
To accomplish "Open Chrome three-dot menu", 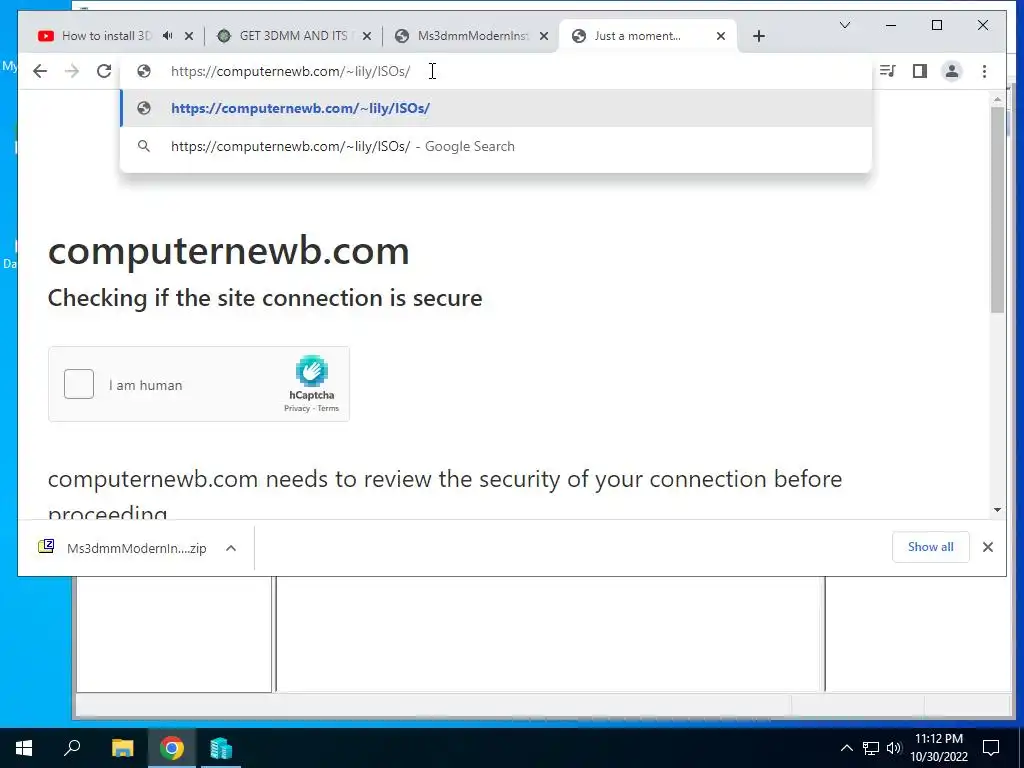I will click(x=984, y=71).
